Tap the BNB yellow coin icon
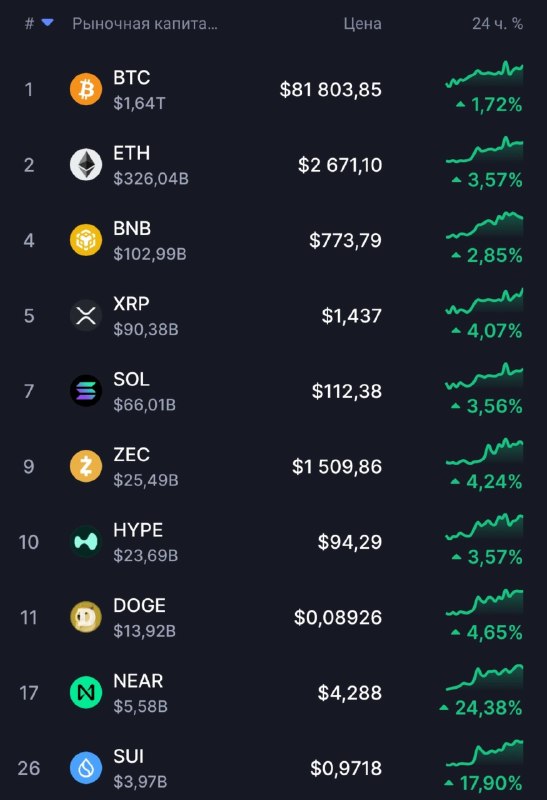547x800 pixels. pyautogui.click(x=86, y=240)
